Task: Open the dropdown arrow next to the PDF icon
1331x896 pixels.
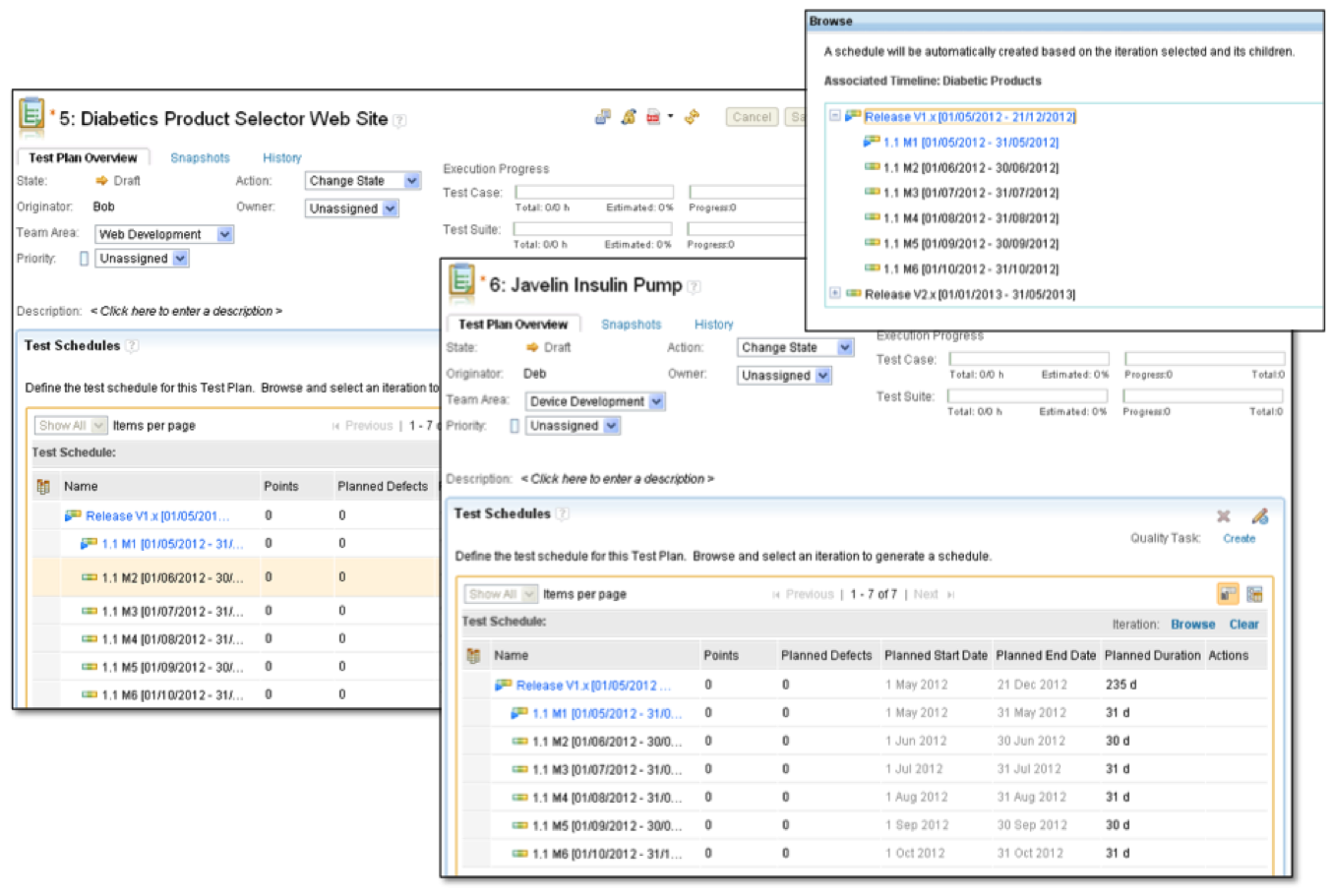Action: 671,117
